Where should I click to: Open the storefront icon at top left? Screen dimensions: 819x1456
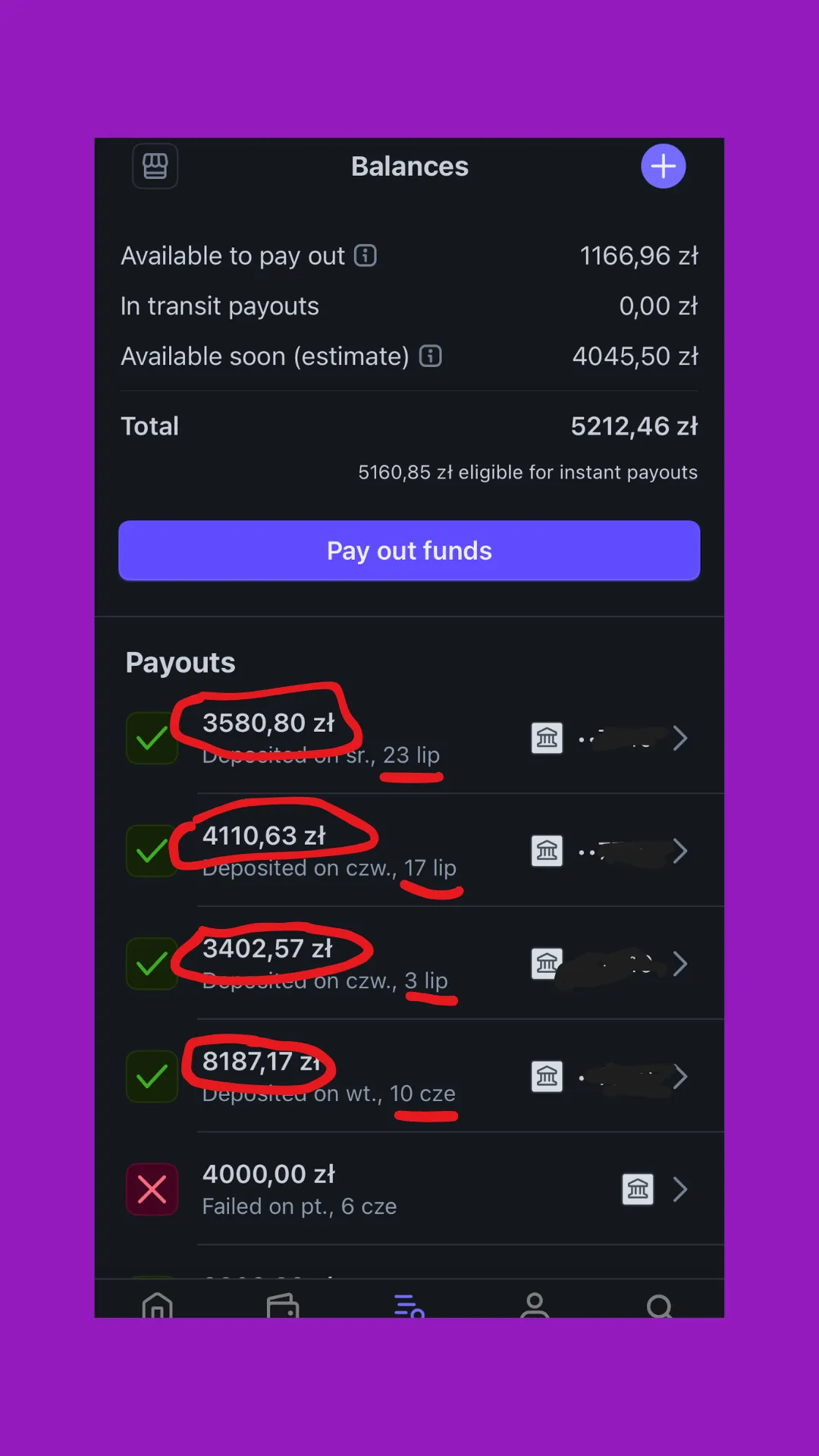click(155, 166)
